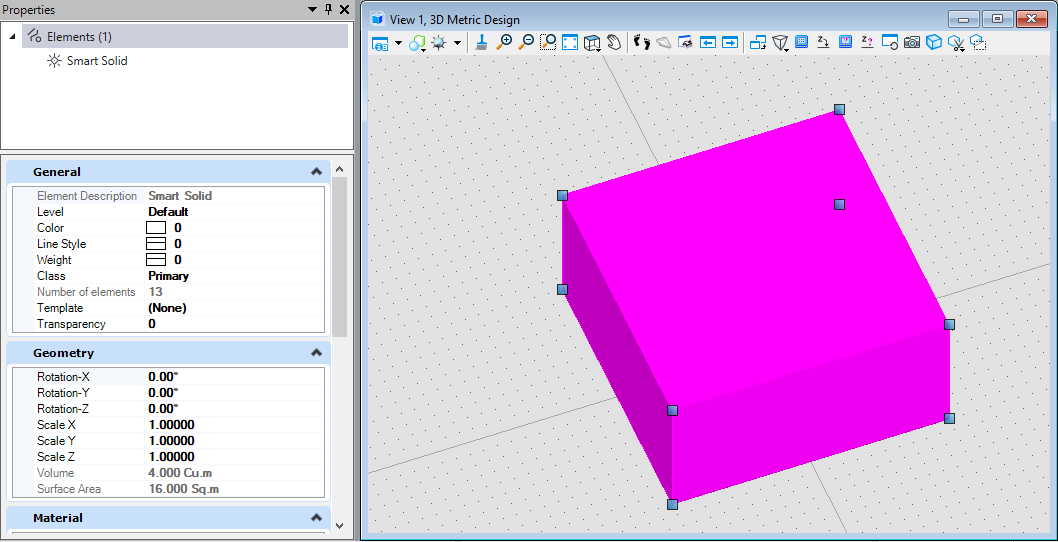
Task: Open the Change View Perspective tool
Action: (x=781, y=43)
